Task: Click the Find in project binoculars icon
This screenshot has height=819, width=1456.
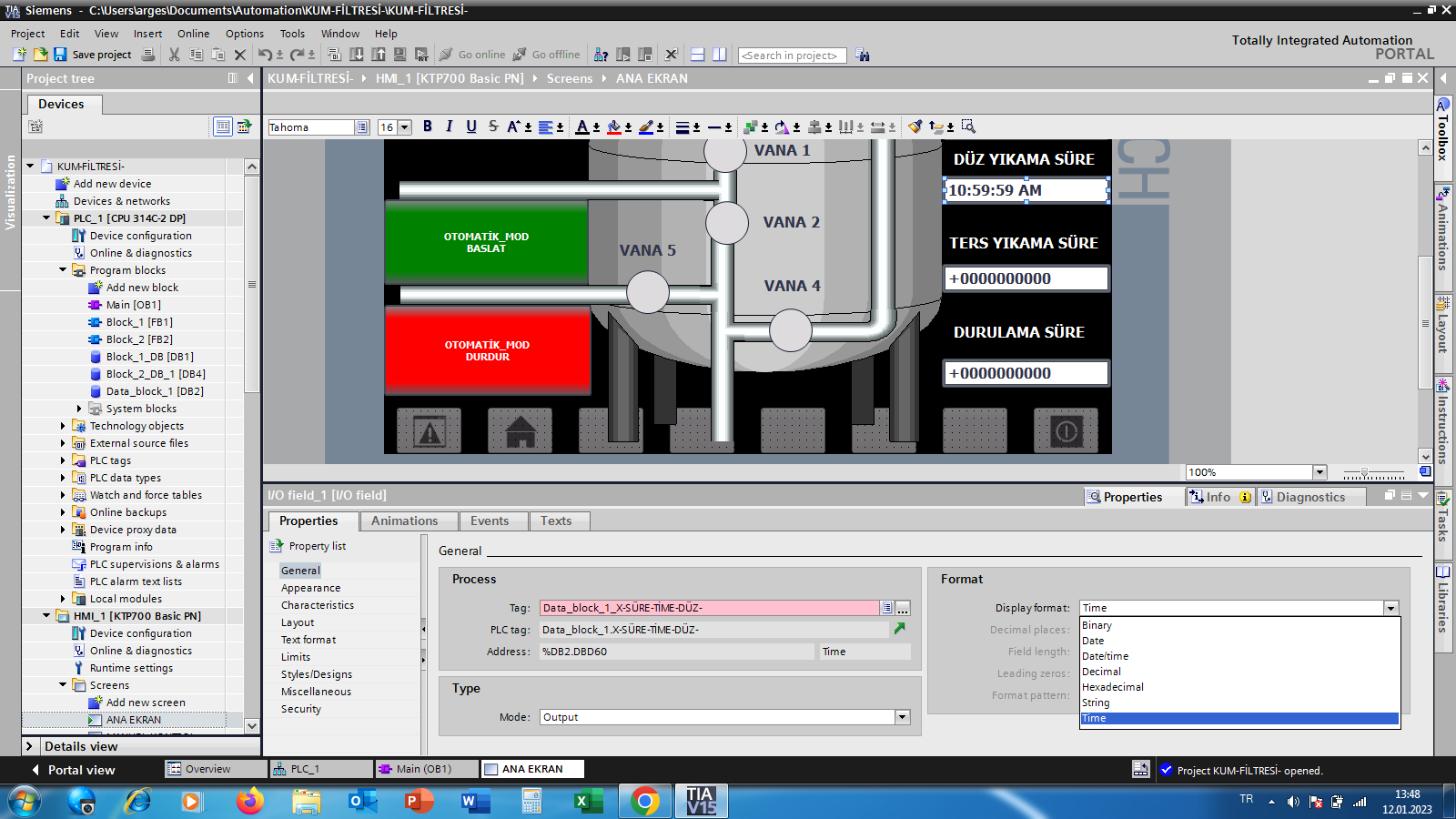Action: pyautogui.click(x=863, y=55)
